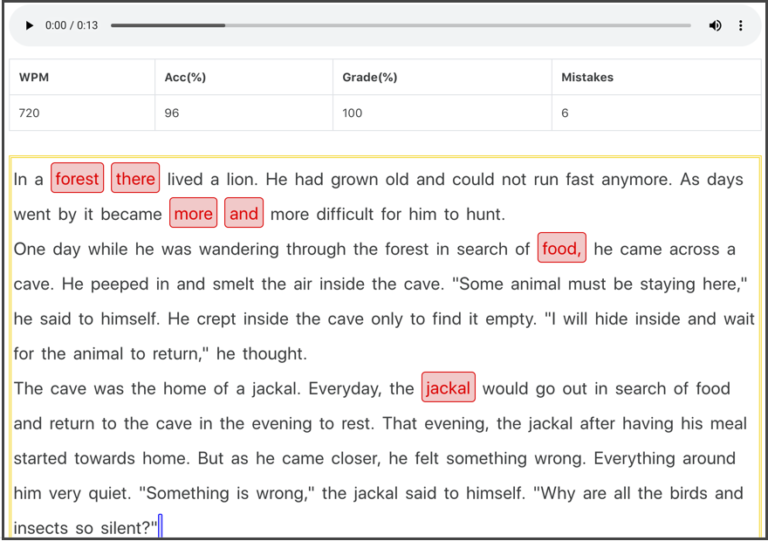Click the word 'closer,' in the passage
768x541 pixels.
pos(356,459)
